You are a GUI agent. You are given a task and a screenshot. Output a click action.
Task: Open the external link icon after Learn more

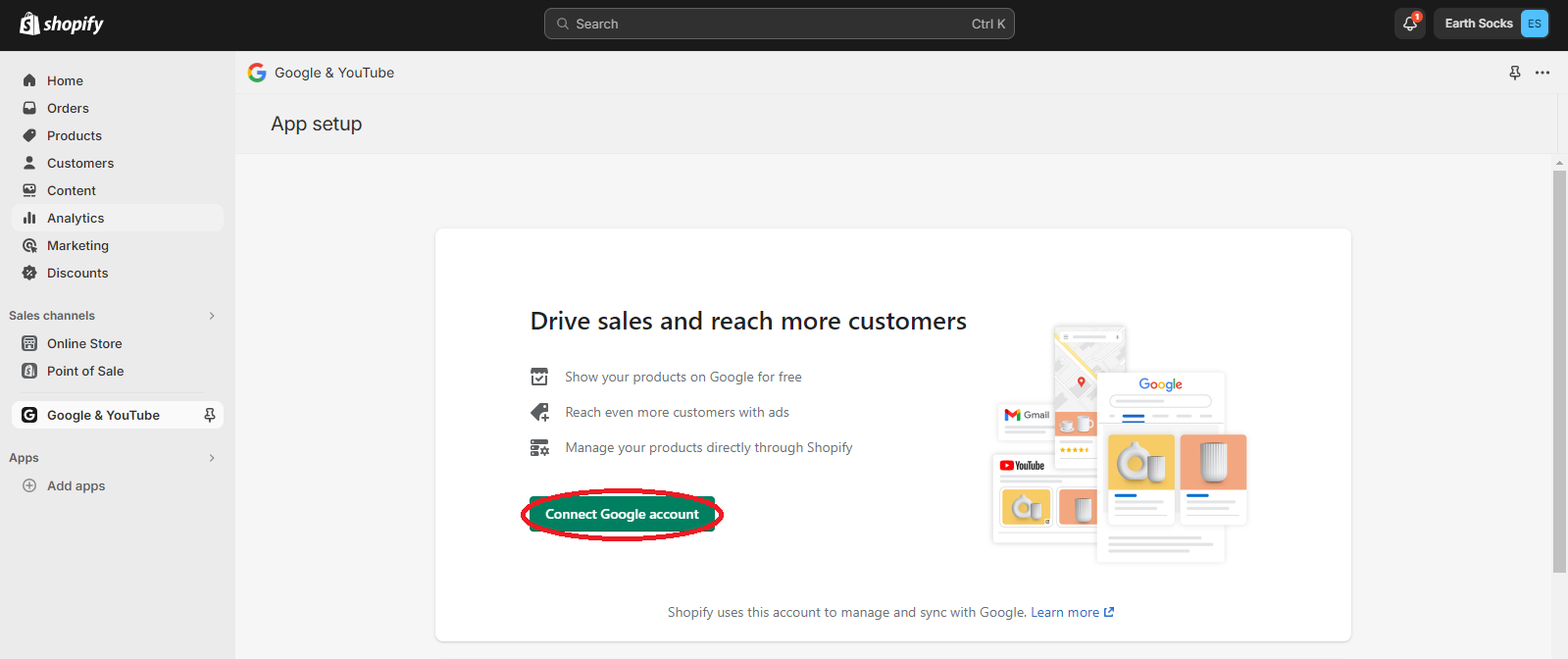click(x=1109, y=612)
